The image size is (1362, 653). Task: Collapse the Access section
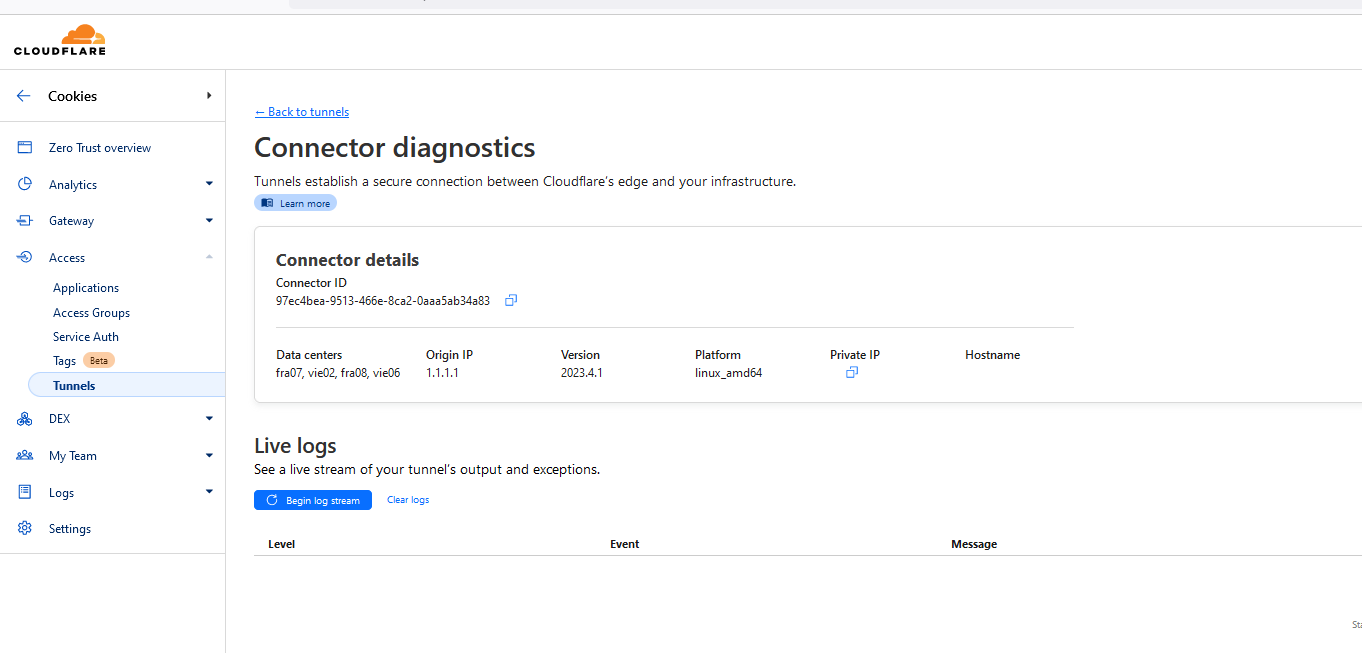point(209,257)
